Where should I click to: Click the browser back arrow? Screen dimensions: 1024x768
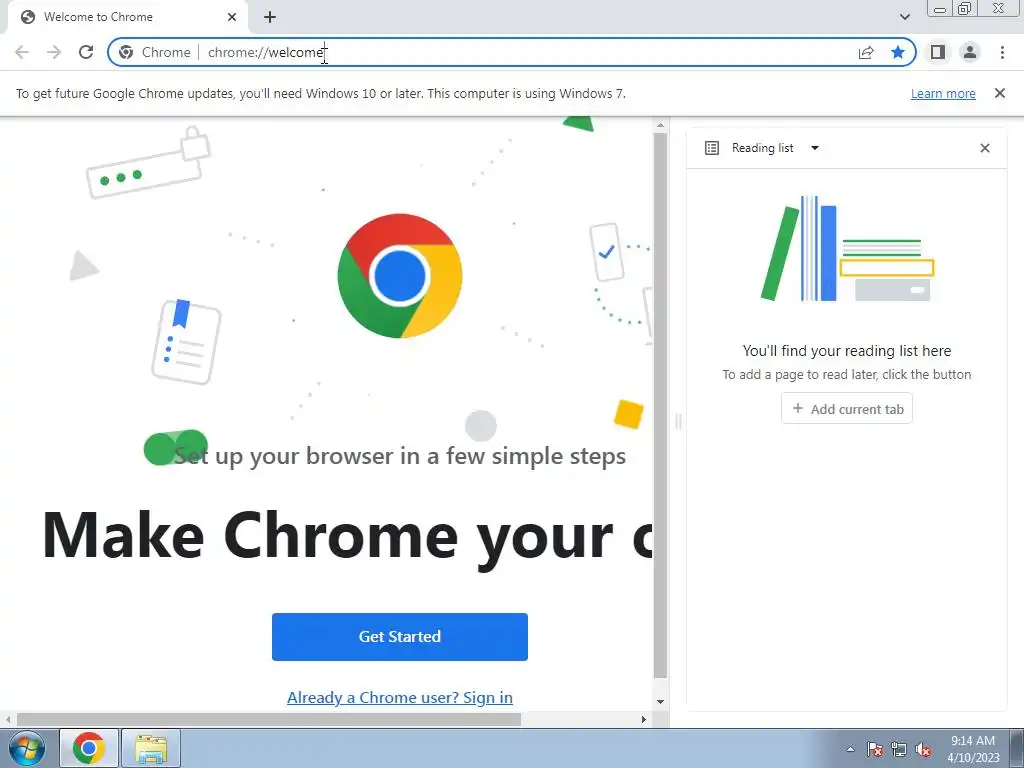(x=22, y=52)
